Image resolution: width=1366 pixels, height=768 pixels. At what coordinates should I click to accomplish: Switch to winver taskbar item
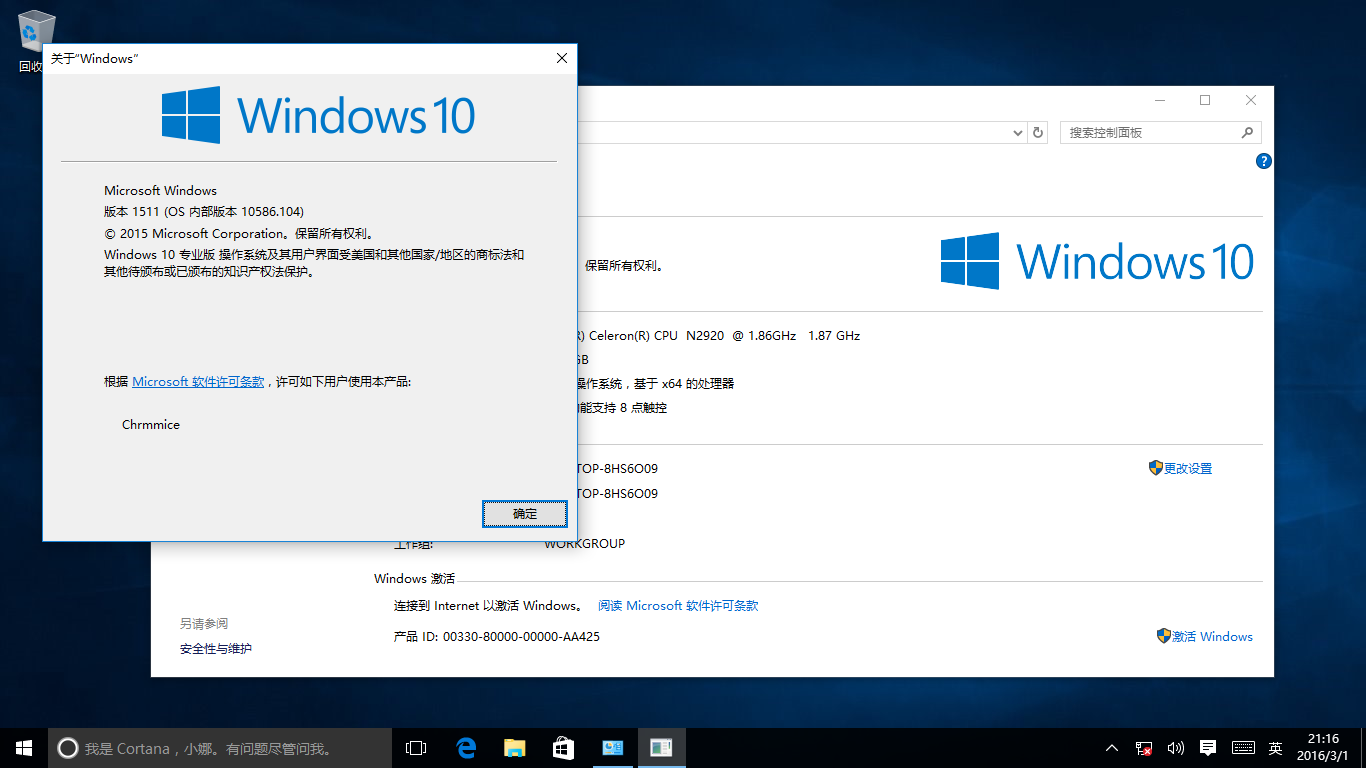tap(661, 748)
